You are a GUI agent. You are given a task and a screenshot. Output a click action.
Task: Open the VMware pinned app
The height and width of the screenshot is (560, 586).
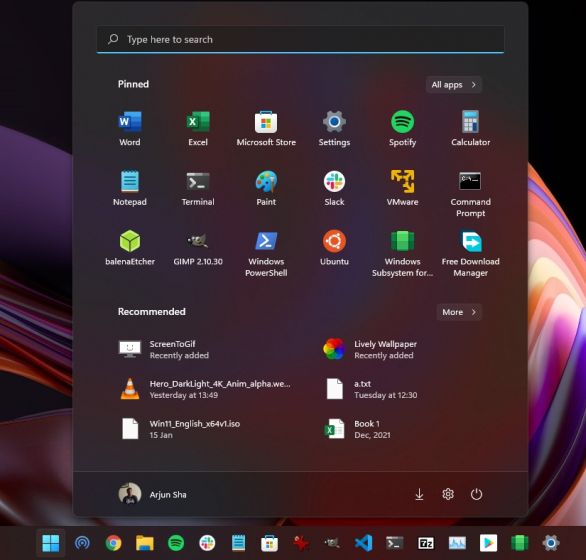pos(403,188)
